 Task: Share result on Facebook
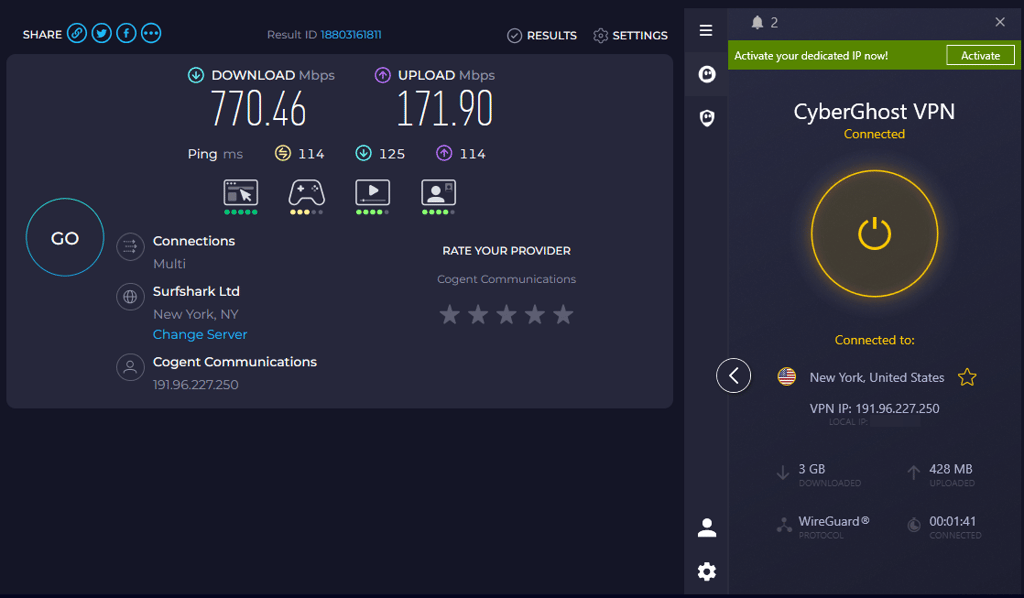pyautogui.click(x=126, y=33)
